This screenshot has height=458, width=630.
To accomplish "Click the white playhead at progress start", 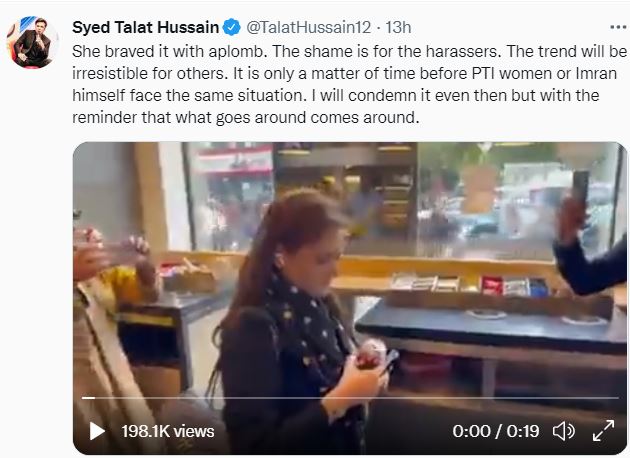I will [88, 398].
